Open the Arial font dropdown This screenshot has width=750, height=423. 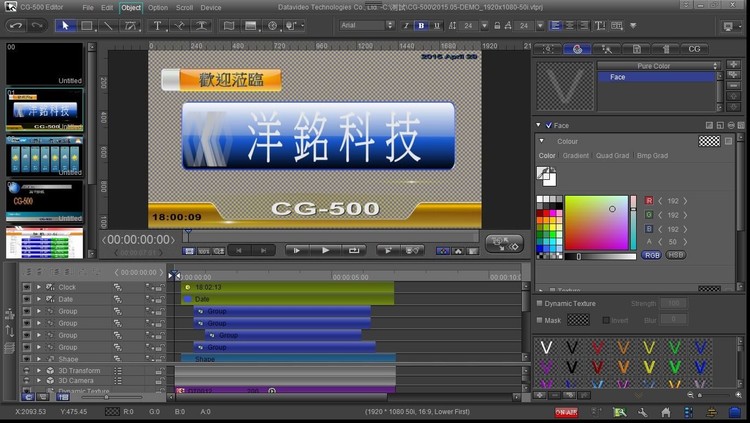point(367,25)
